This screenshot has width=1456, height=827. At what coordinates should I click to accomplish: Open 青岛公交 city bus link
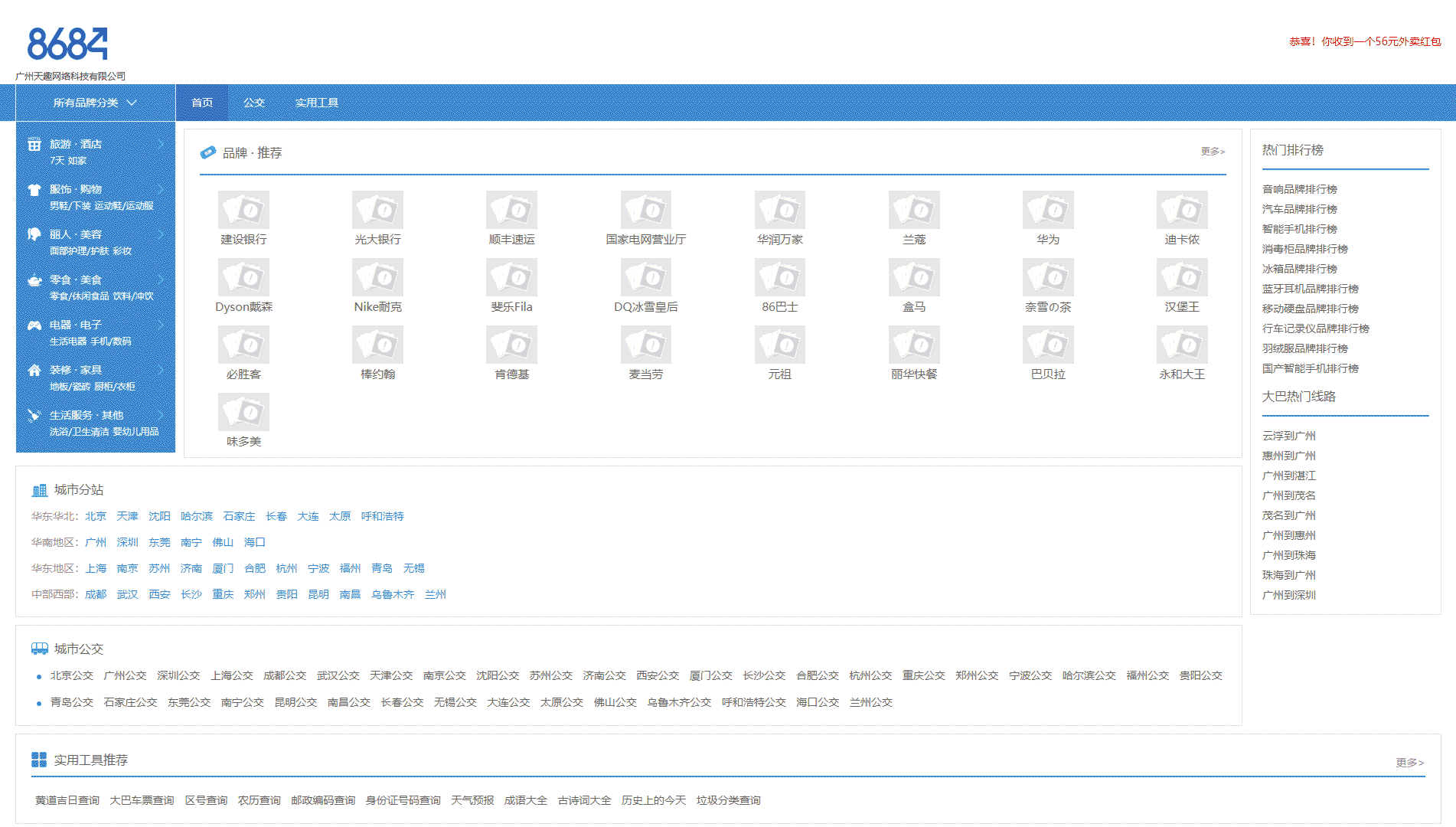(72, 702)
